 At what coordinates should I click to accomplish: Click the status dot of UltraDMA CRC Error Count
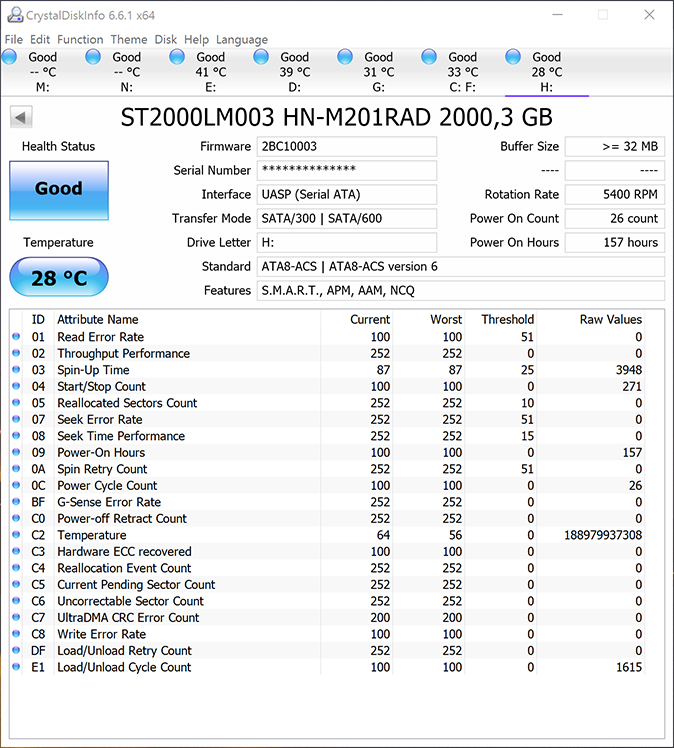(x=16, y=617)
